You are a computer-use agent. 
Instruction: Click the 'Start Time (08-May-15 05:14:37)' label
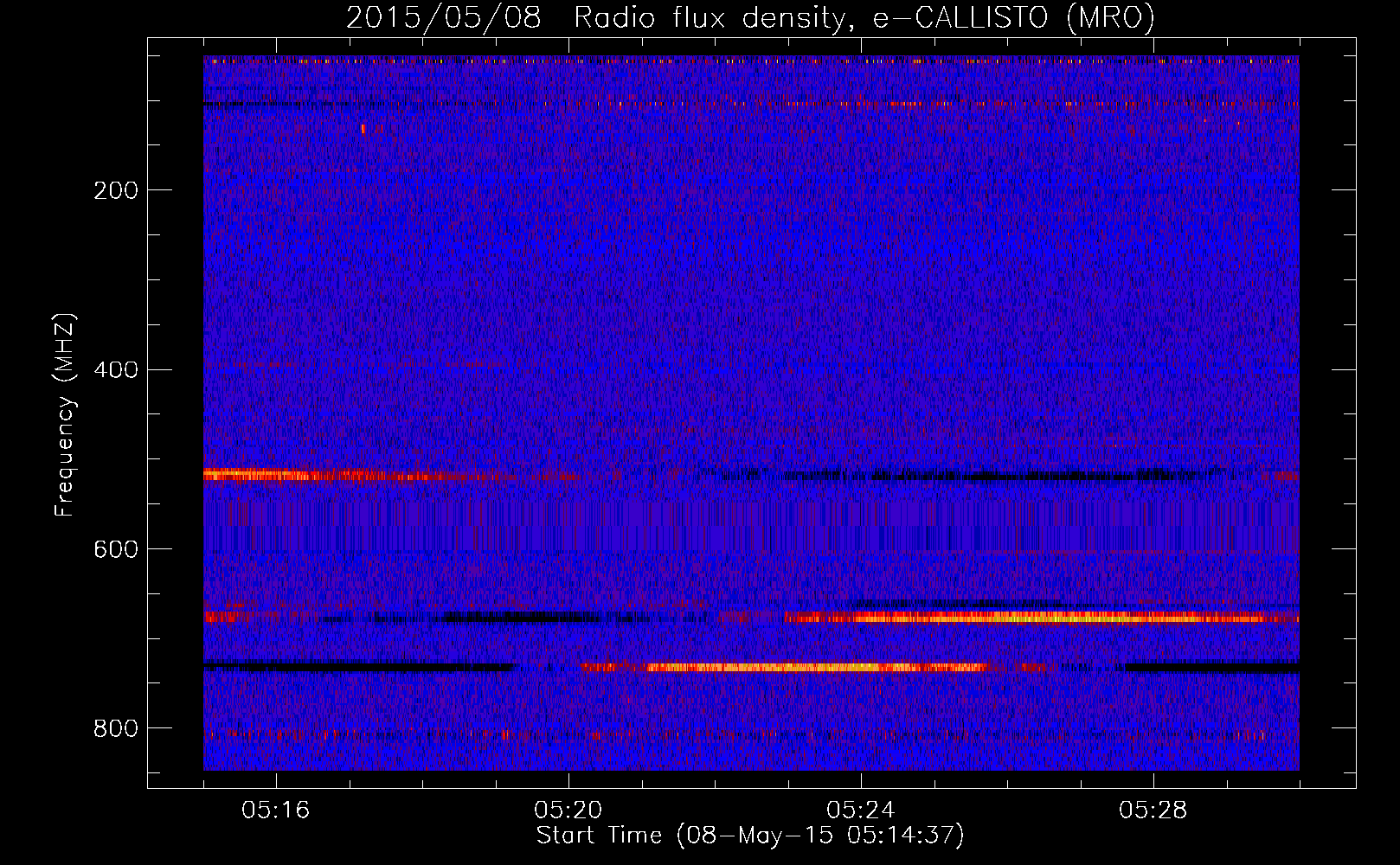coord(749,836)
